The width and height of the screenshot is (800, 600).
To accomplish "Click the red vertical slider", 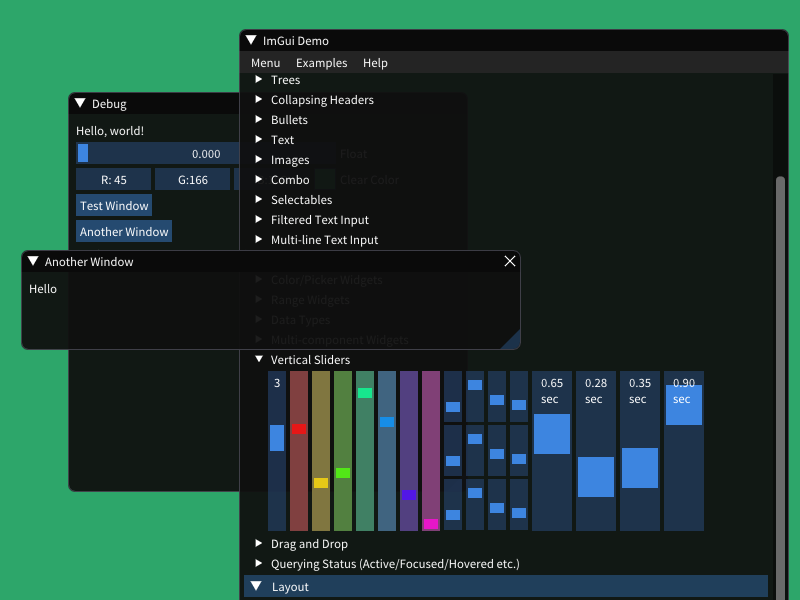I will (299, 451).
